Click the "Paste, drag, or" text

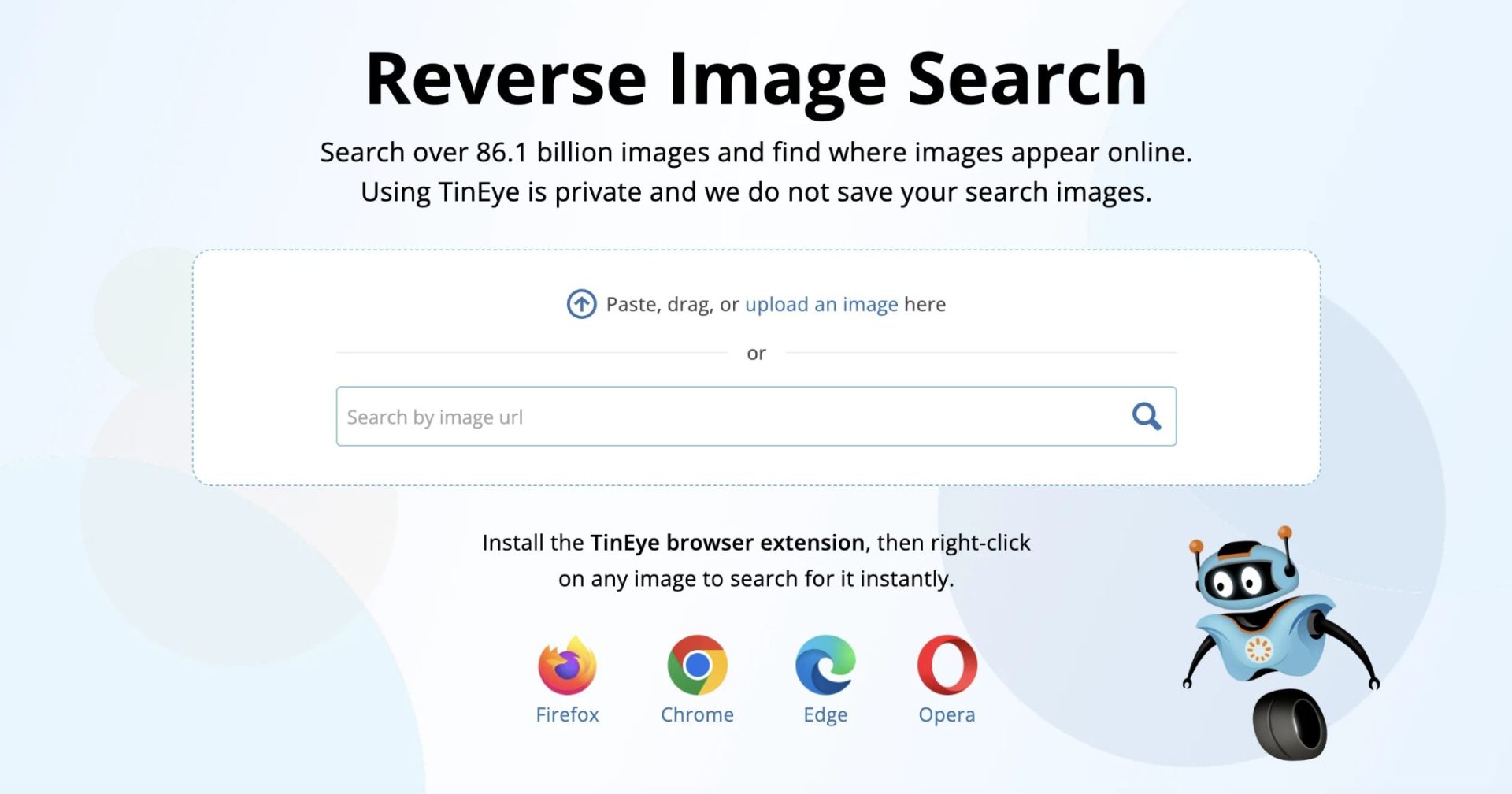tap(673, 305)
